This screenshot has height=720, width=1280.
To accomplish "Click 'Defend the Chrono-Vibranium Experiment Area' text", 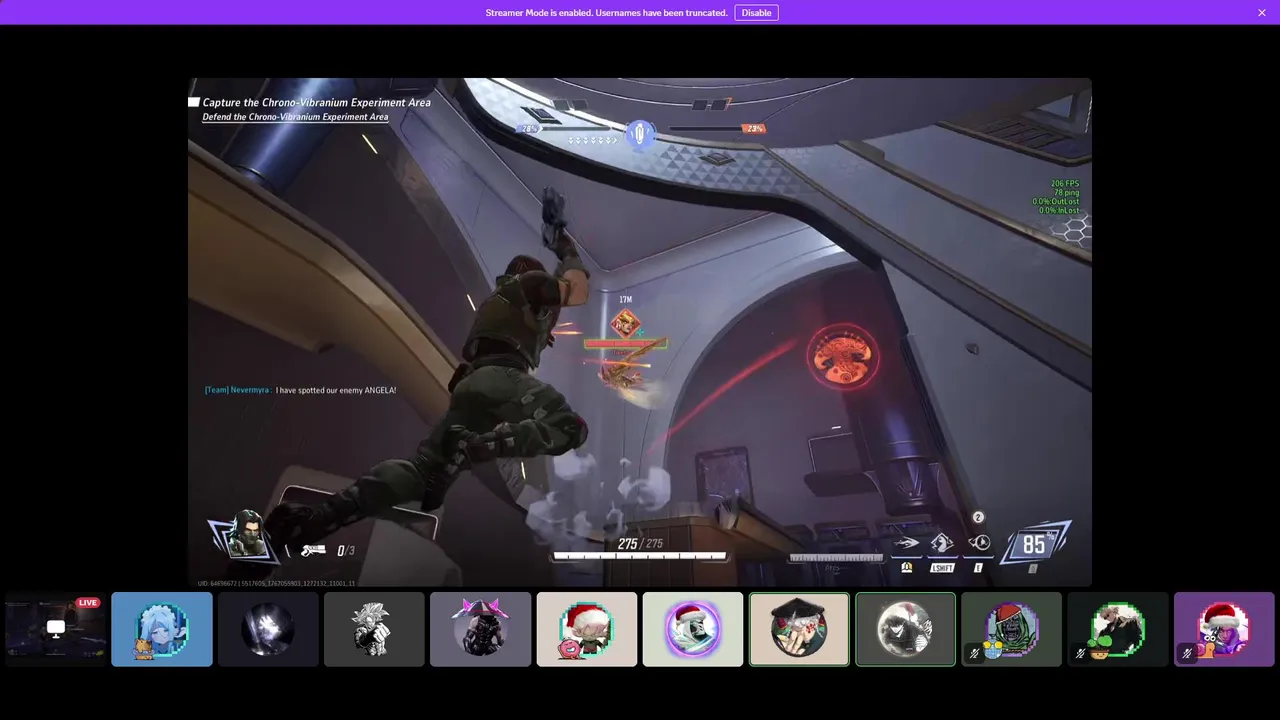I will pos(295,117).
